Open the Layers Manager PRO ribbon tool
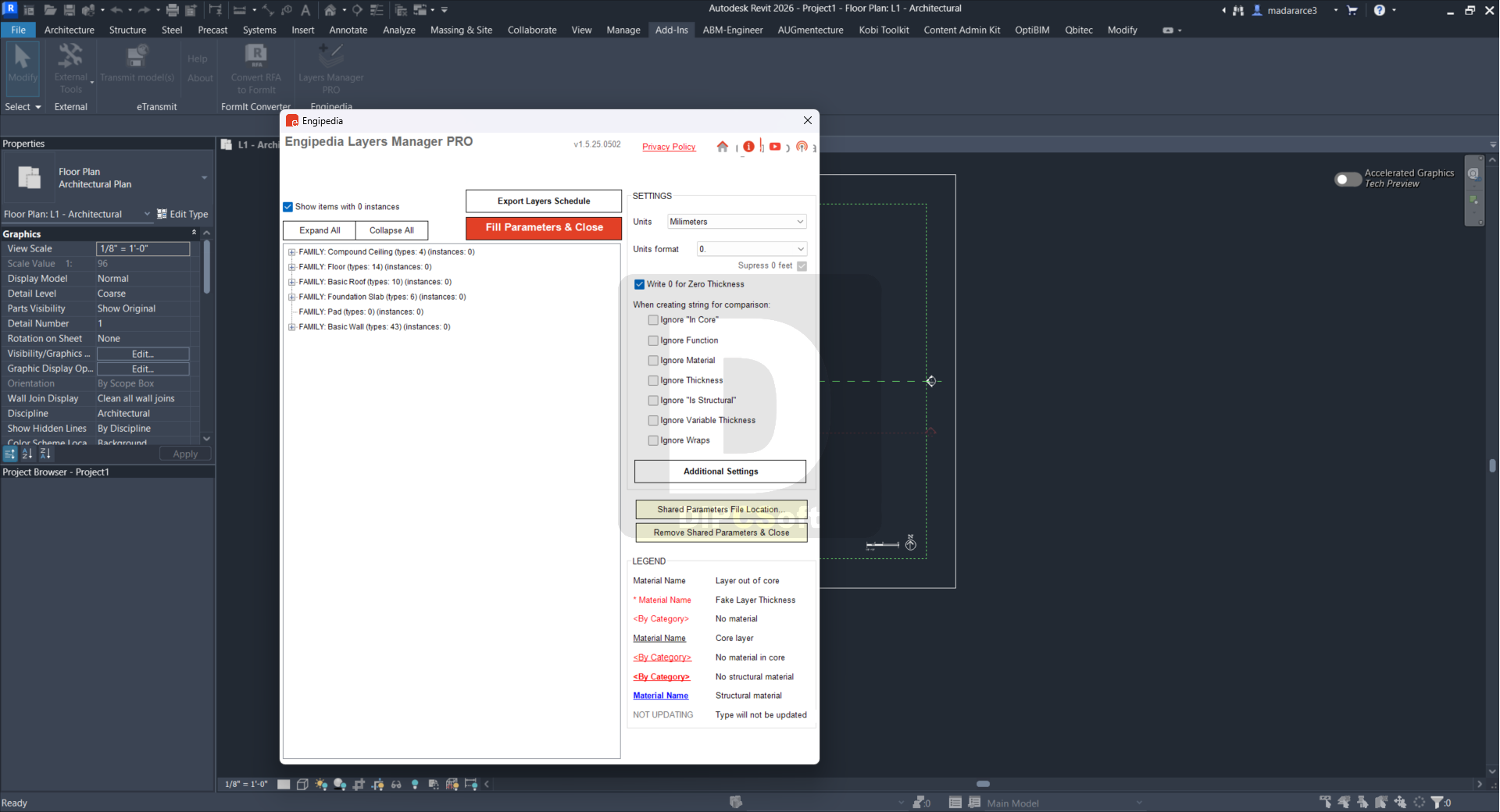Screen dimensions: 1500x812 tap(330, 68)
